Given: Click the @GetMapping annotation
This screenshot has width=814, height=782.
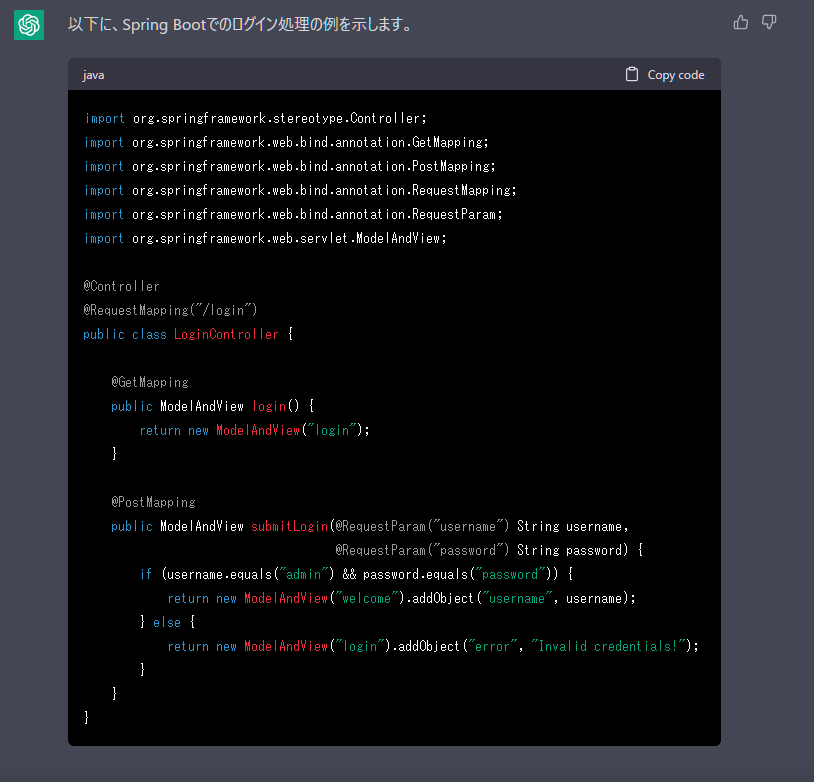Looking at the screenshot, I should pos(150,382).
